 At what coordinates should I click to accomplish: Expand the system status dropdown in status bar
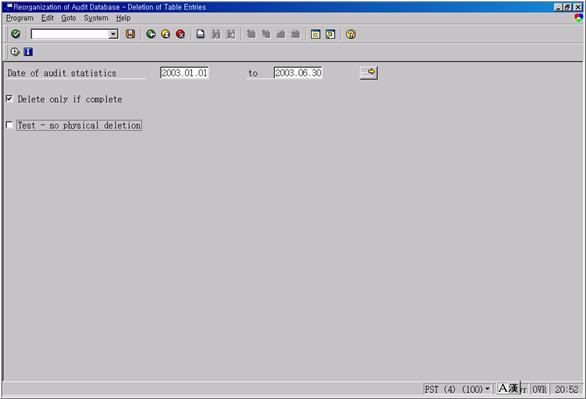tap(487, 389)
